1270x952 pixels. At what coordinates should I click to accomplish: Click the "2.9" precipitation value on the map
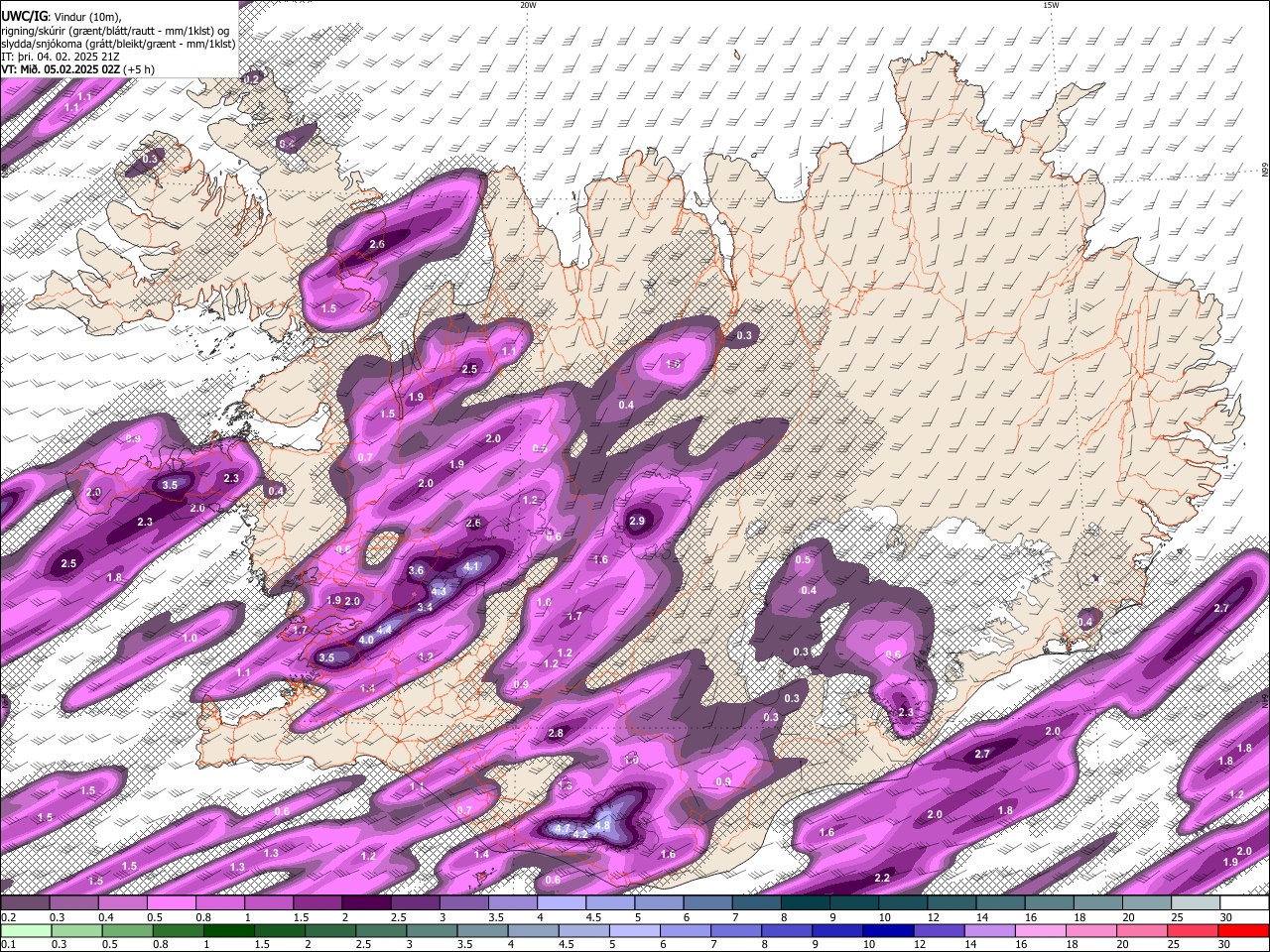[x=637, y=521]
